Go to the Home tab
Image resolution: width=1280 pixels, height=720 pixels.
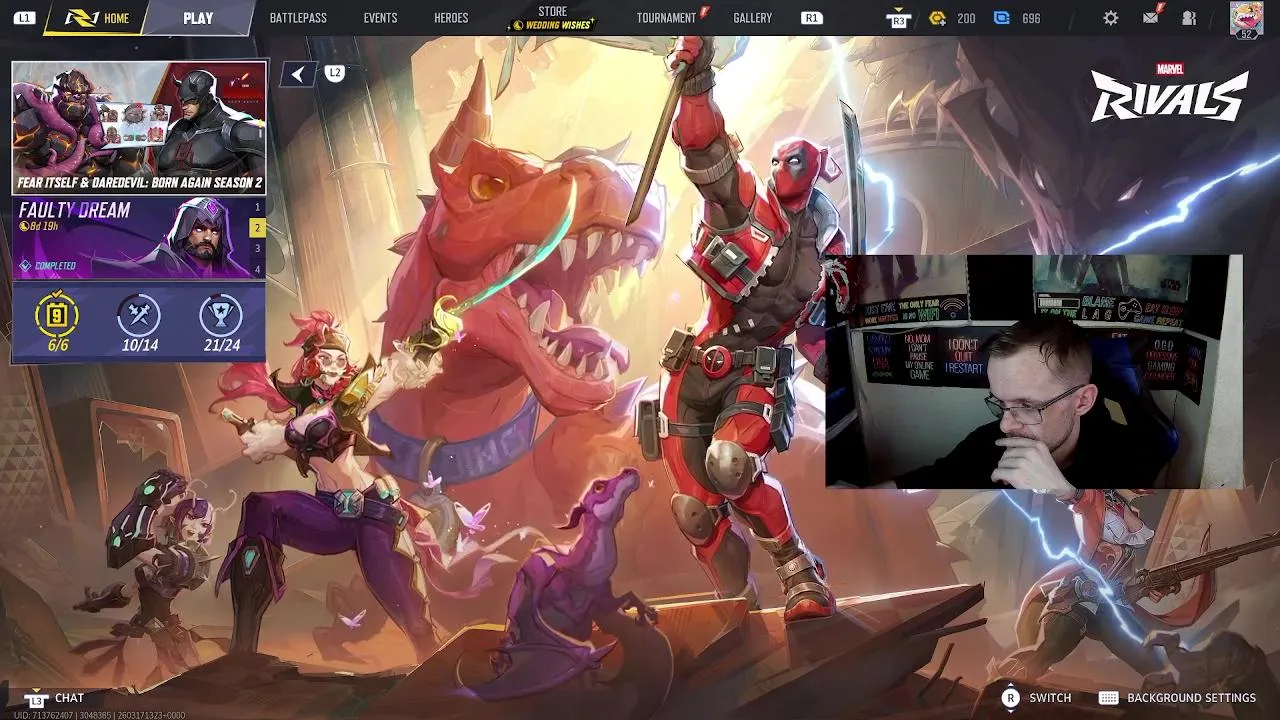tap(98, 18)
